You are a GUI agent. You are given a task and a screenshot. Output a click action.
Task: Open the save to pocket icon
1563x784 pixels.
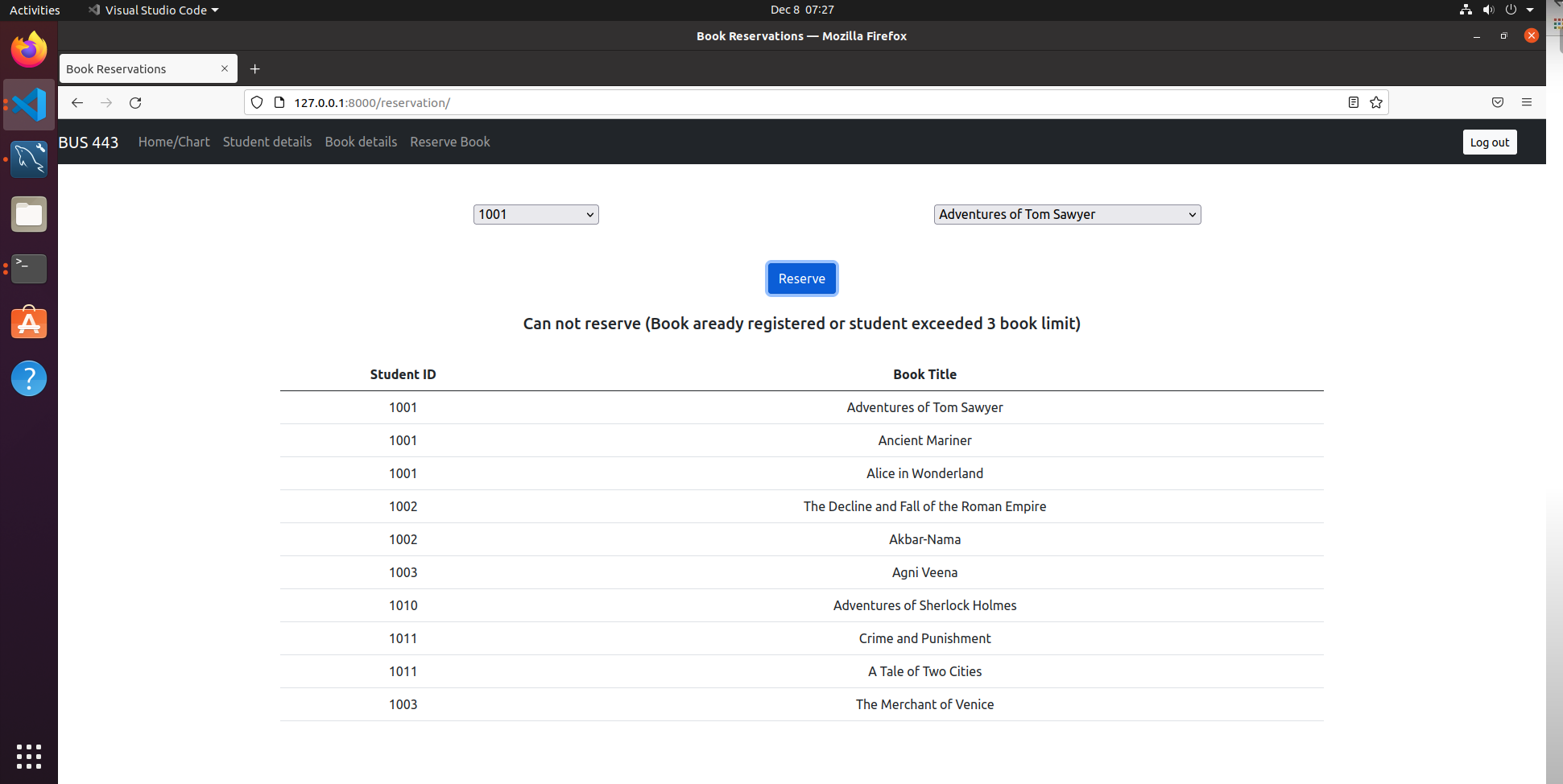pyautogui.click(x=1497, y=102)
